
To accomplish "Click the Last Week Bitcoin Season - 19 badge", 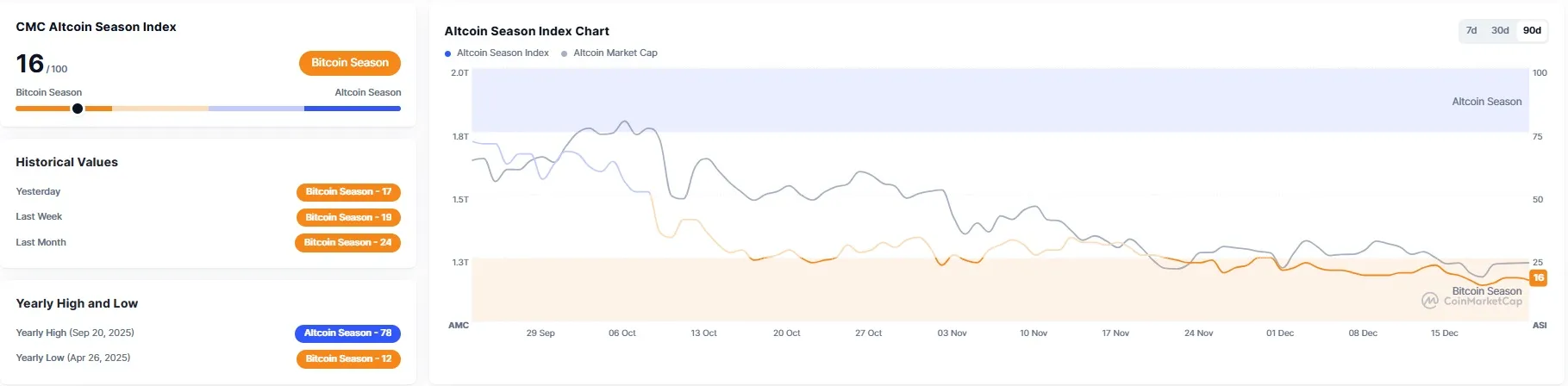I will click(x=348, y=217).
